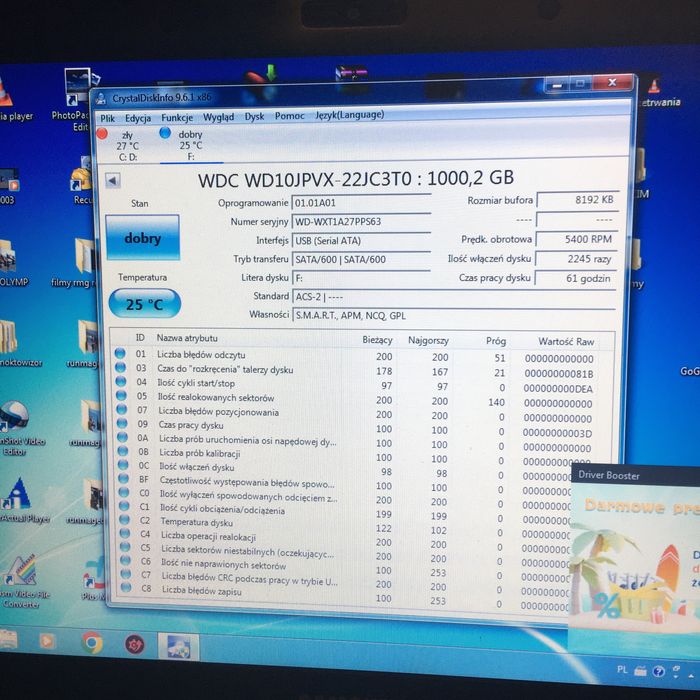The height and width of the screenshot is (700, 700).
Task: Click the 'Bieżący' column header
Action: (x=377, y=340)
